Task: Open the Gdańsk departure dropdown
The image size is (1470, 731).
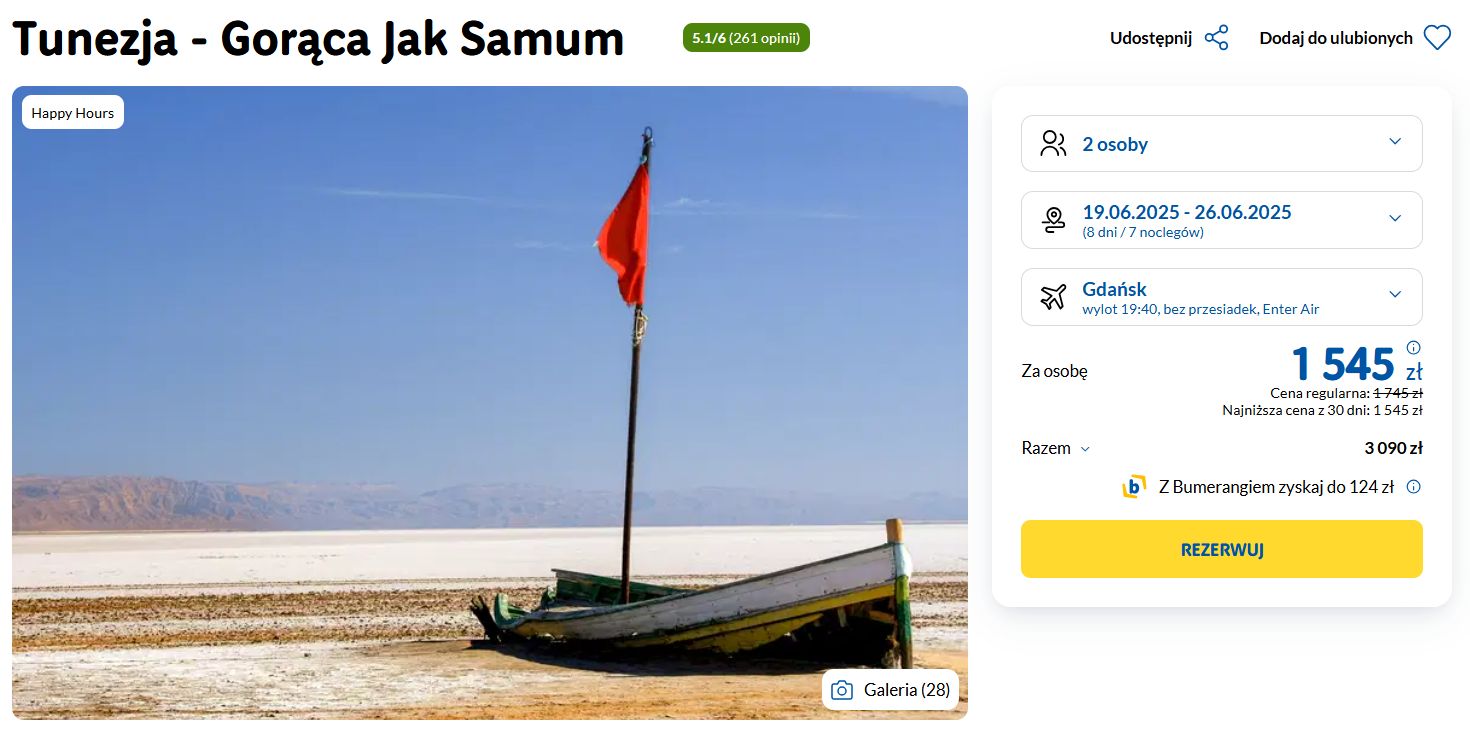Action: coord(1221,296)
